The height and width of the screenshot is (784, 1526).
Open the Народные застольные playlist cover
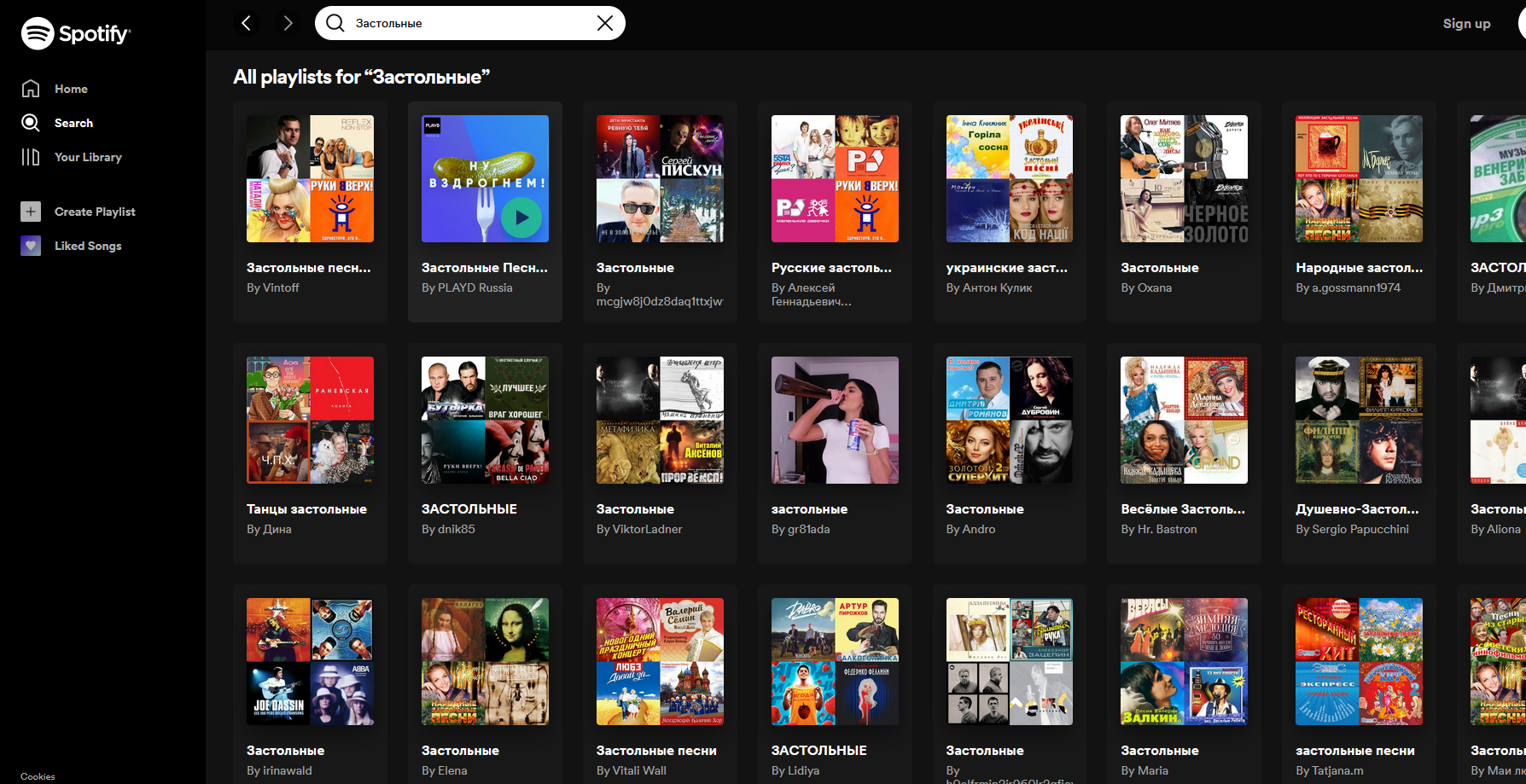(1360, 178)
